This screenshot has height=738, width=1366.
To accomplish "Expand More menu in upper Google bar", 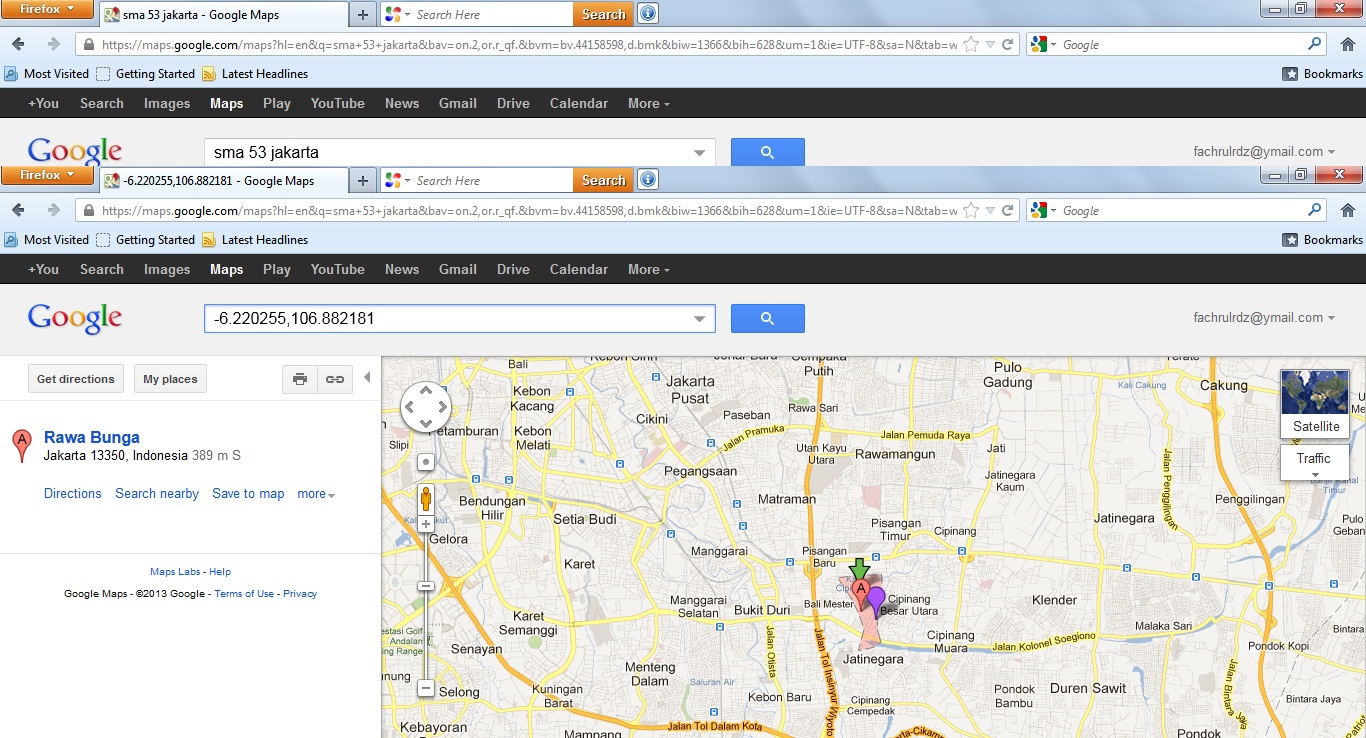I will [648, 103].
